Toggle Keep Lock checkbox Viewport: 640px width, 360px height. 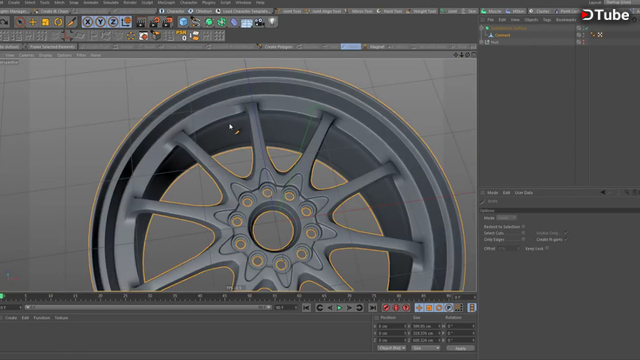point(547,248)
